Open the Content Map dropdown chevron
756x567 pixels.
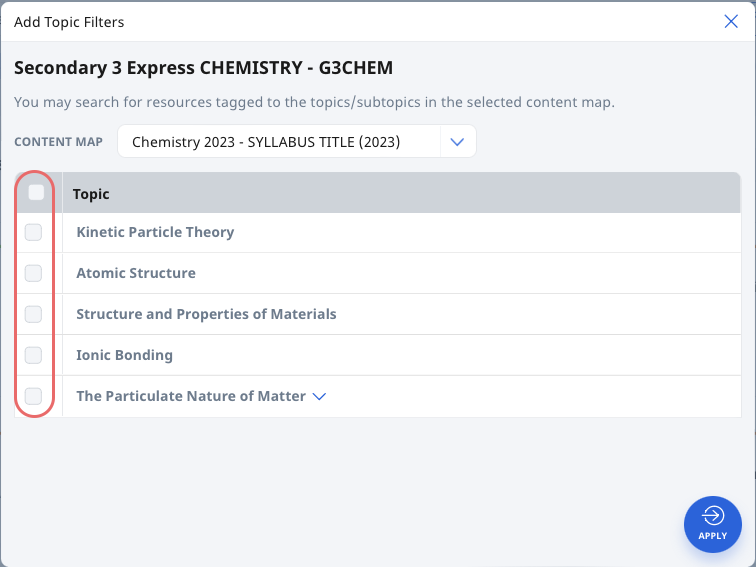(457, 142)
